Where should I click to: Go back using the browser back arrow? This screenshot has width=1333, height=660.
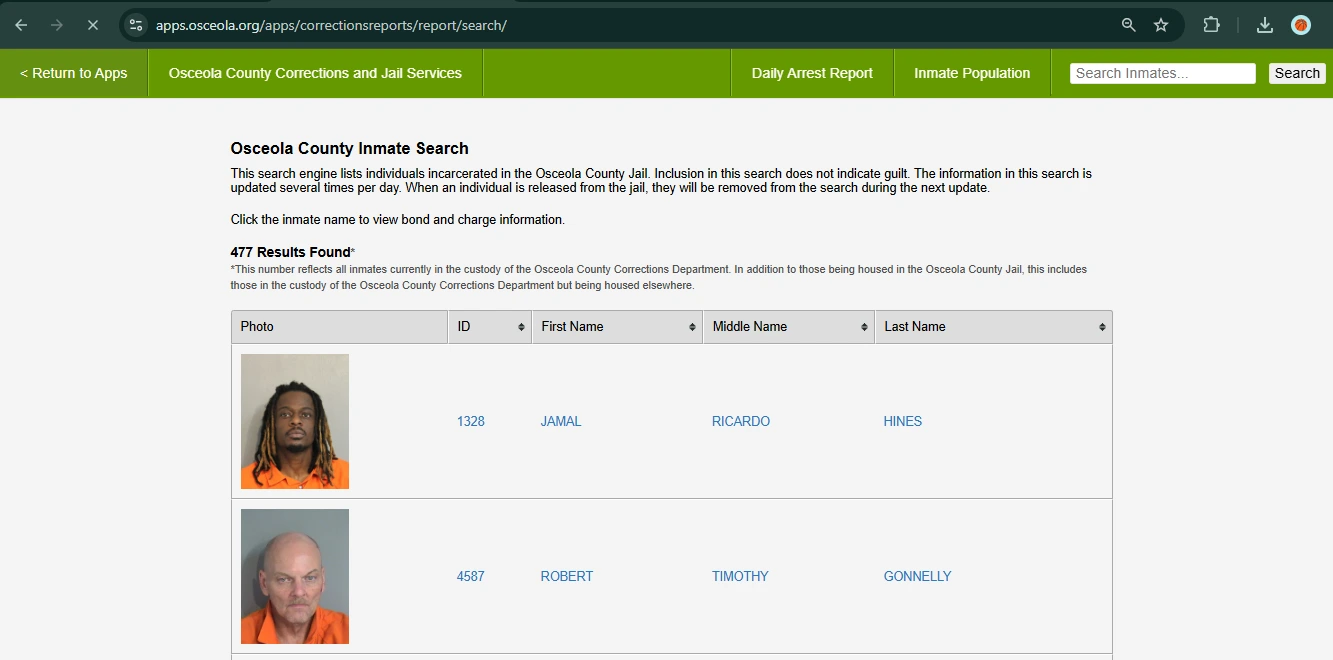[21, 25]
